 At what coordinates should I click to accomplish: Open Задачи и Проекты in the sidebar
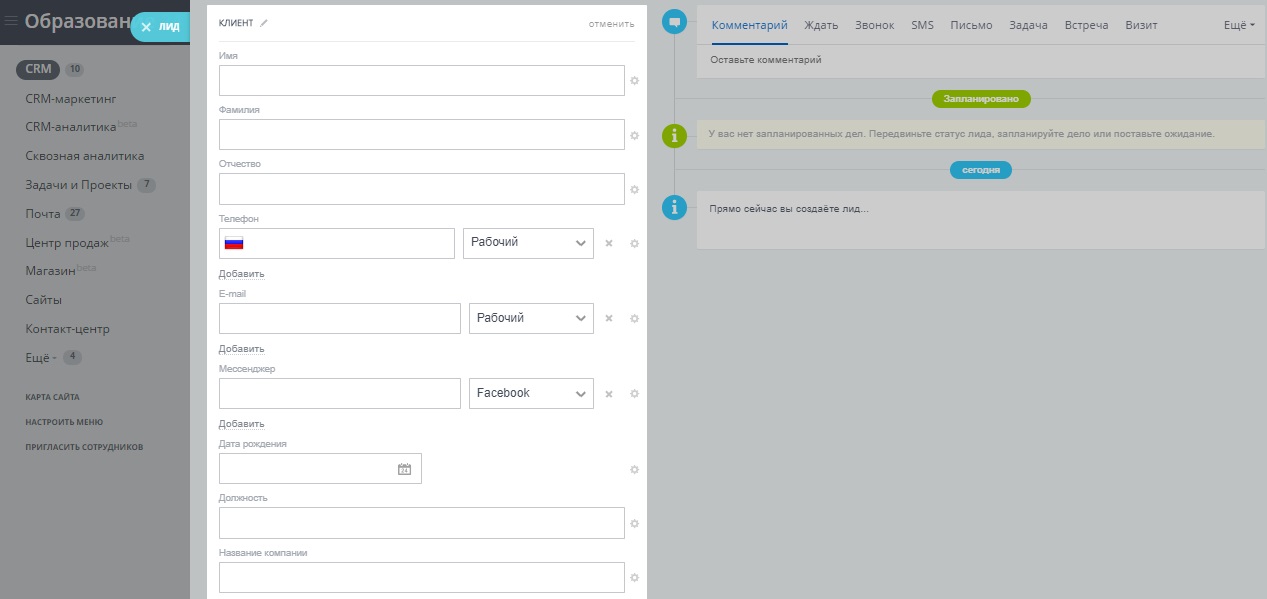[79, 185]
